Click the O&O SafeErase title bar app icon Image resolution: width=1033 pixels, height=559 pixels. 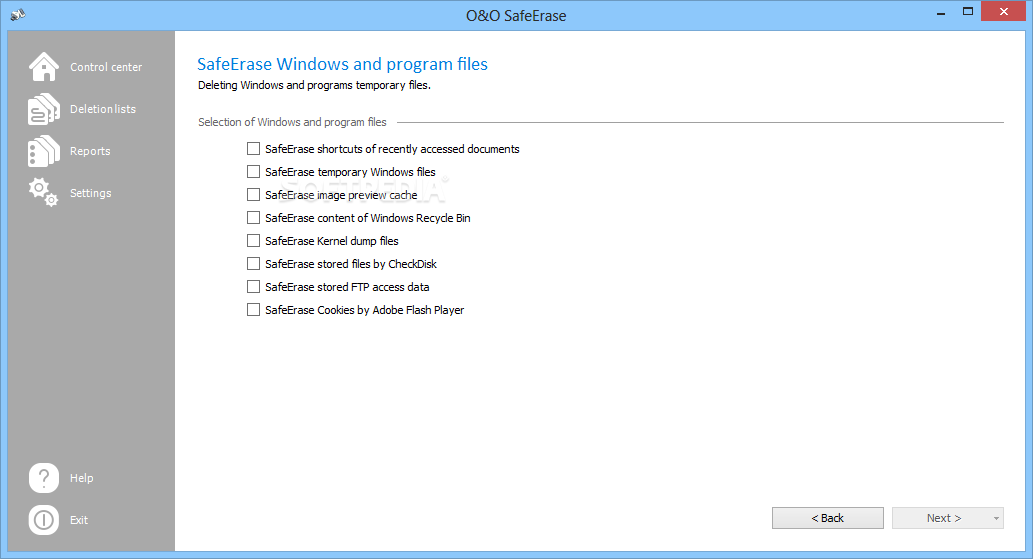click(18, 14)
